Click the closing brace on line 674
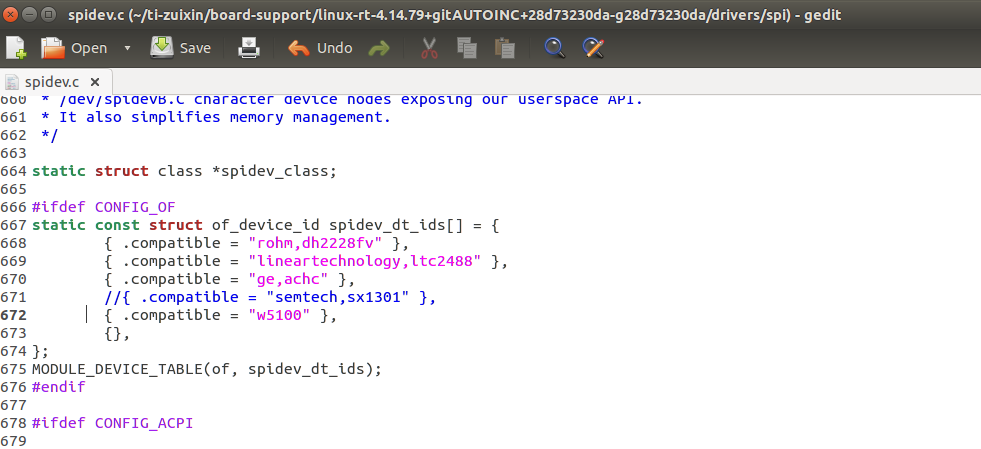This screenshot has height=449, width=981. pos(40,351)
